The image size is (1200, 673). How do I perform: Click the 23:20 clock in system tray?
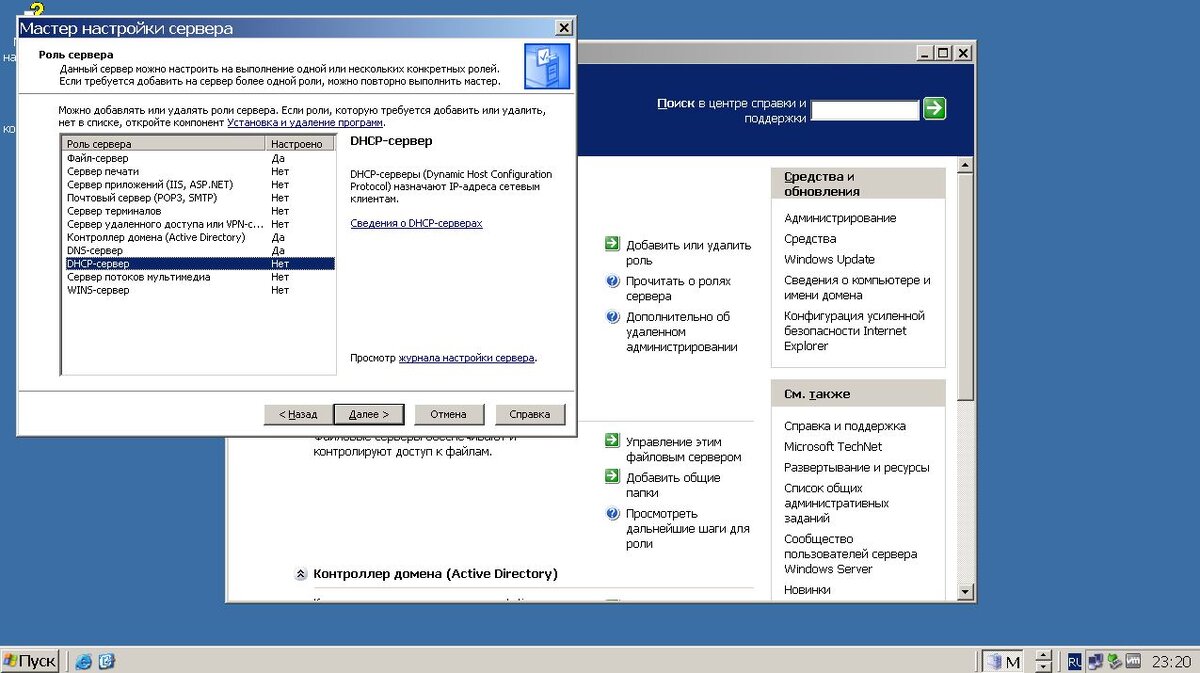pyautogui.click(x=1171, y=661)
